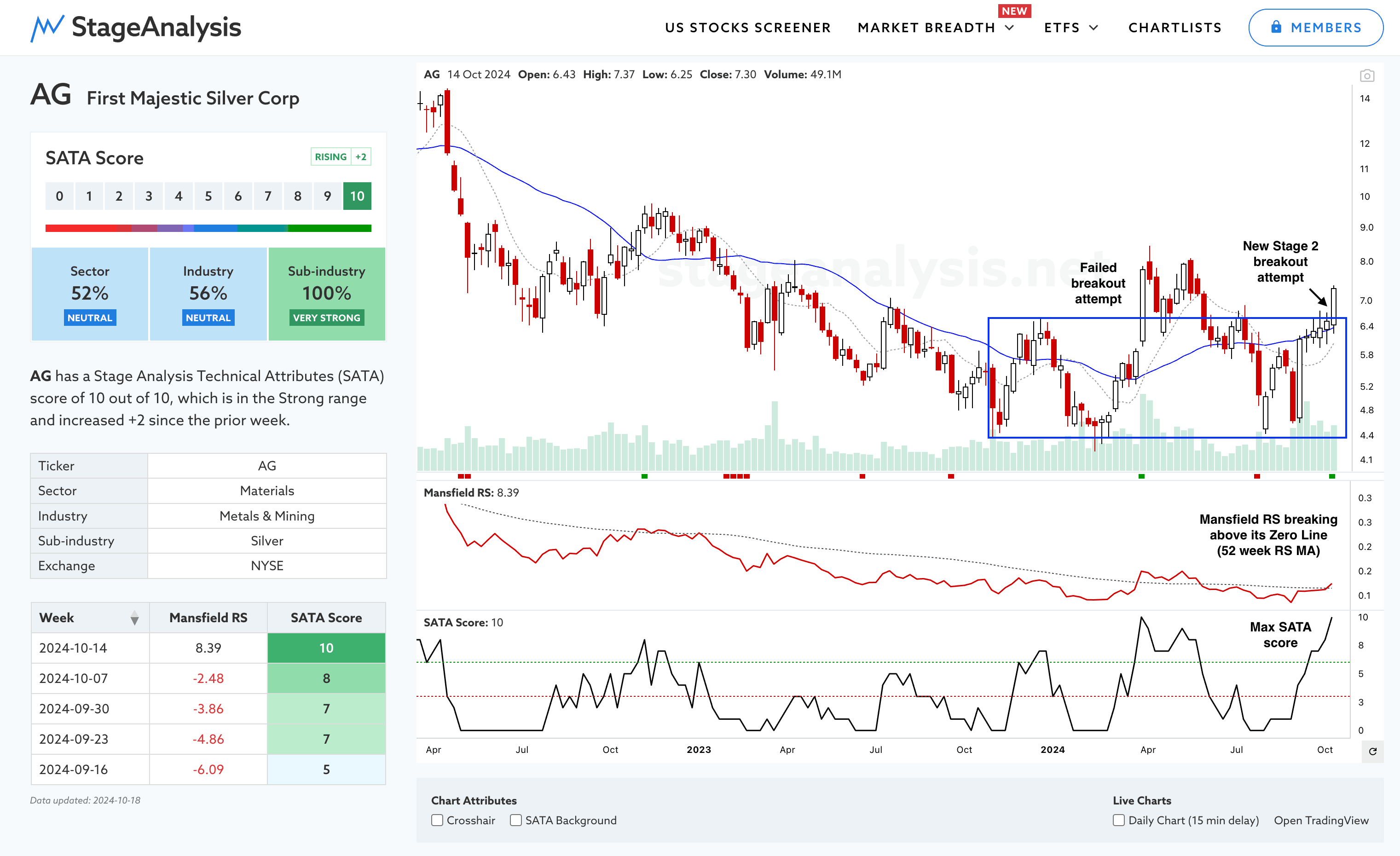The image size is (1400, 856).
Task: Click the 2024-09-23 week cell
Action: pos(90,739)
